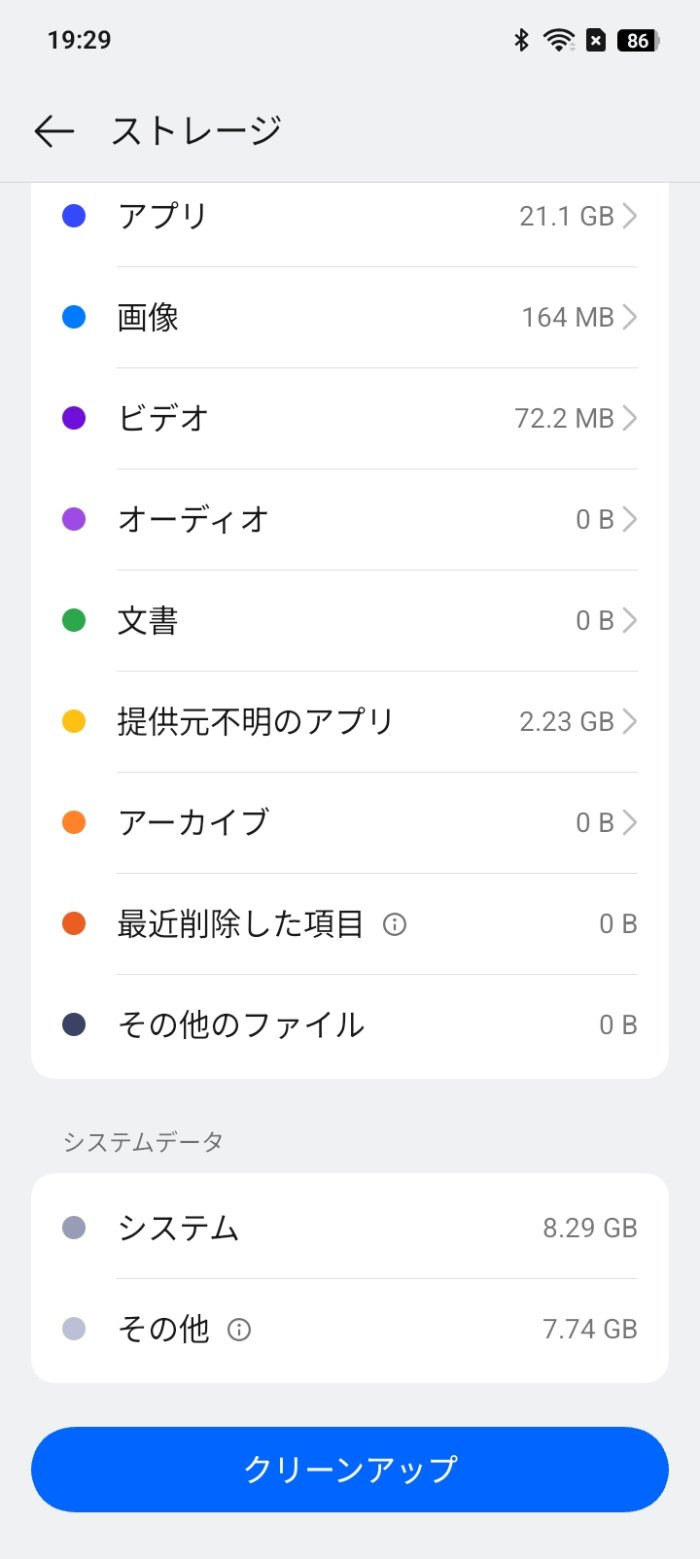The width and height of the screenshot is (700, 1559).
Task: Select the 提供元不明のアプリ entry
Action: coord(350,721)
